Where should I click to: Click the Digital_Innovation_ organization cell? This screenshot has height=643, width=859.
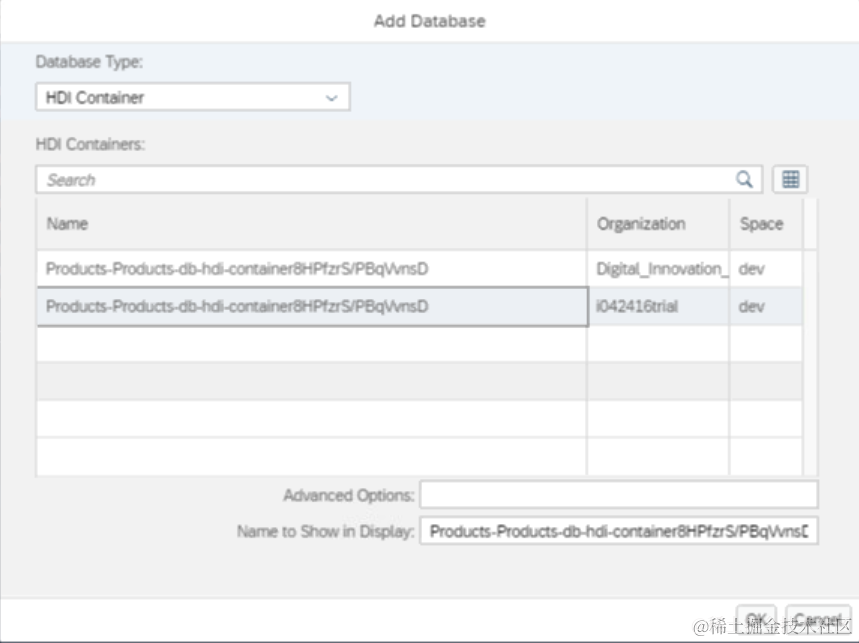coord(658,269)
